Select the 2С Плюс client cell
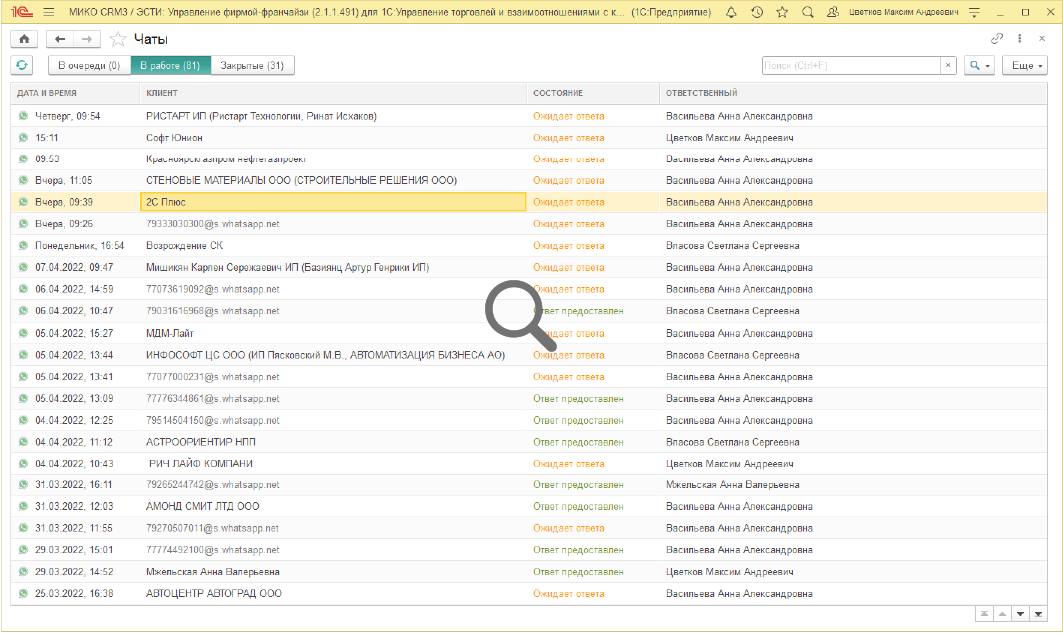This screenshot has height=633, width=1063. click(333, 202)
